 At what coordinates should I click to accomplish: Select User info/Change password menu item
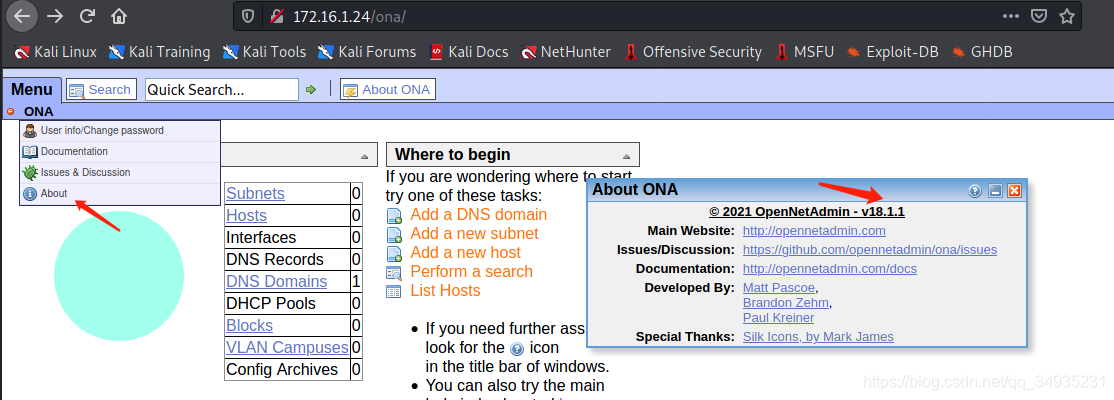pos(120,131)
